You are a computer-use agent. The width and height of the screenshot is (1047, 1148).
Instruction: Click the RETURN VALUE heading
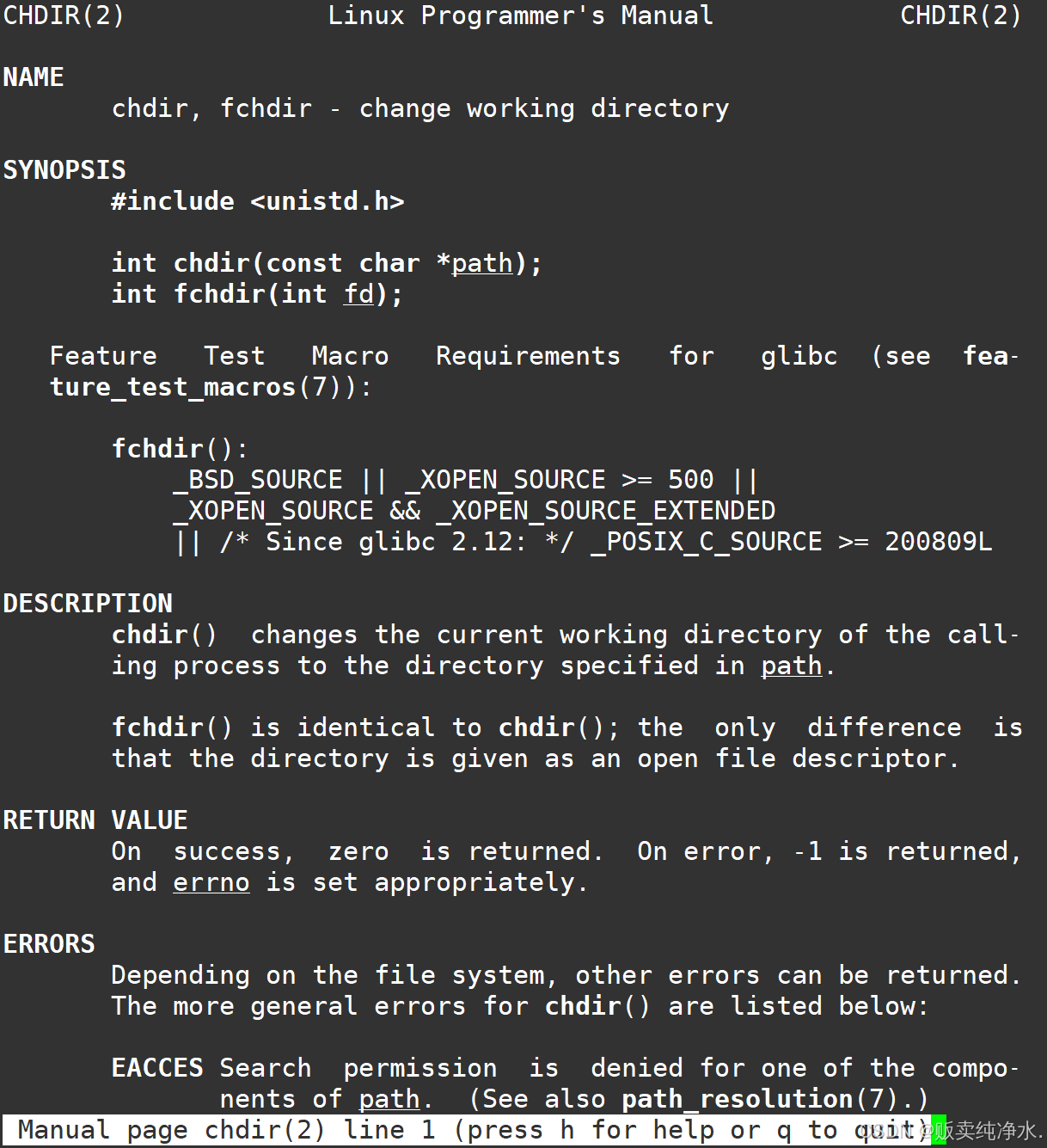click(x=95, y=820)
